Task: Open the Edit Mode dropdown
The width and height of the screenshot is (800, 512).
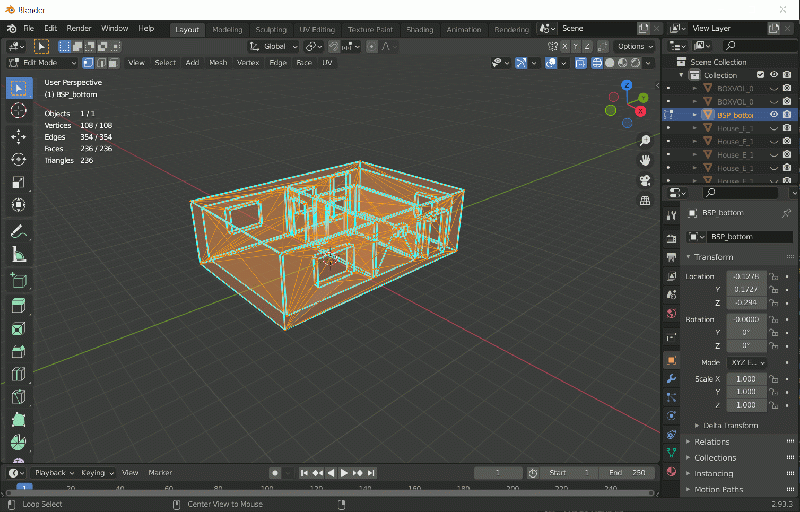Action: [42, 63]
